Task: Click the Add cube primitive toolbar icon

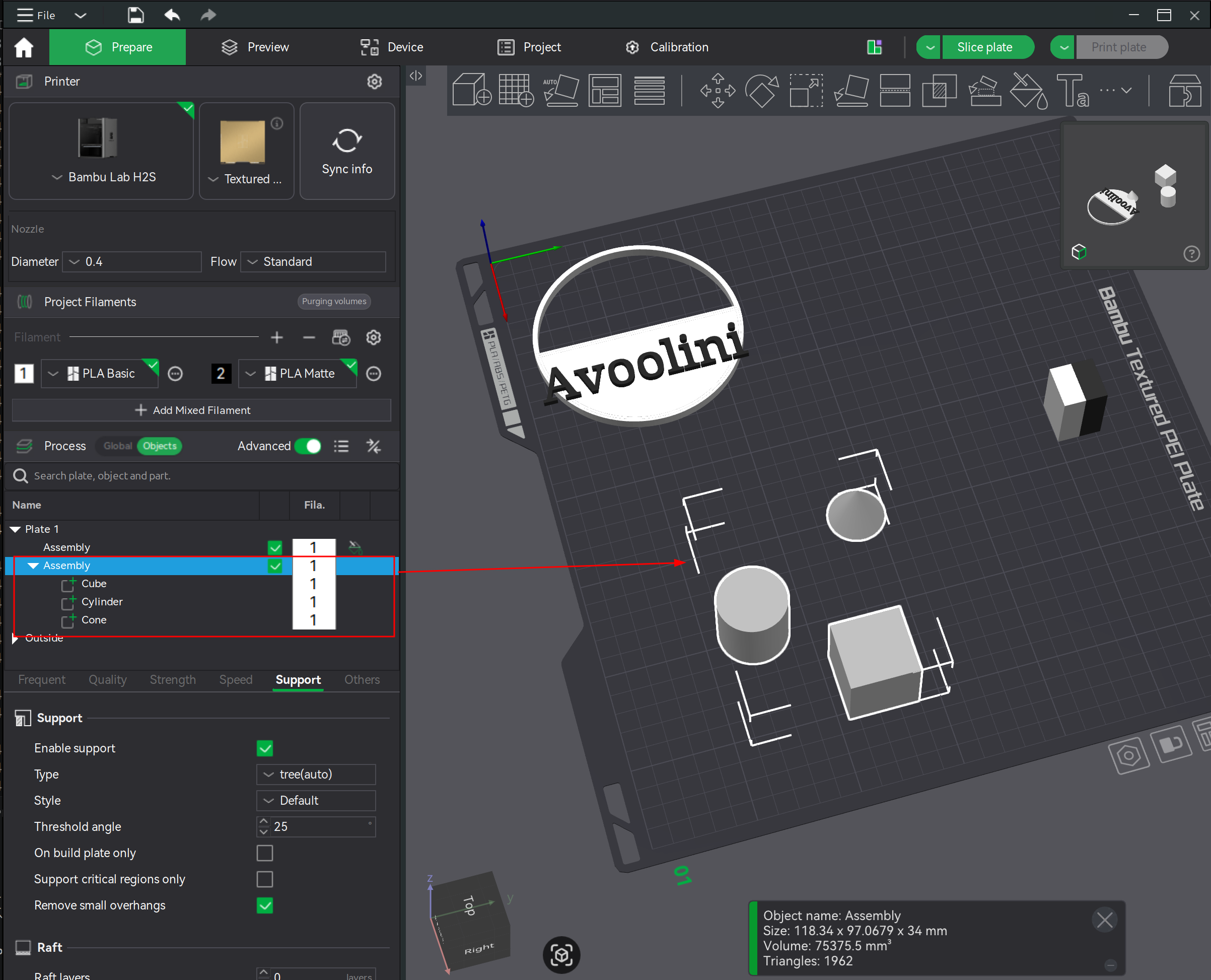Action: pos(471,90)
